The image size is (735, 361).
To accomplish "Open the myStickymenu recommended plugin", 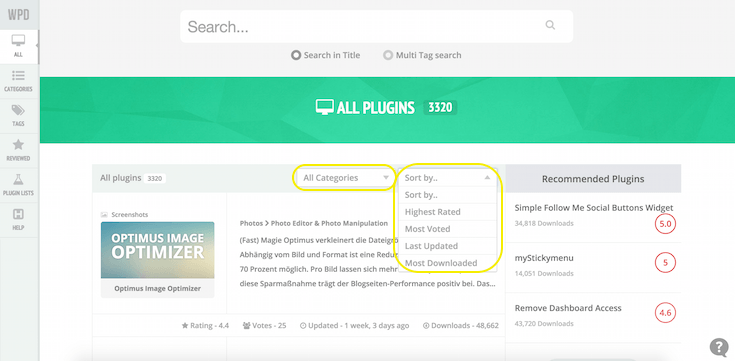I will click(544, 258).
